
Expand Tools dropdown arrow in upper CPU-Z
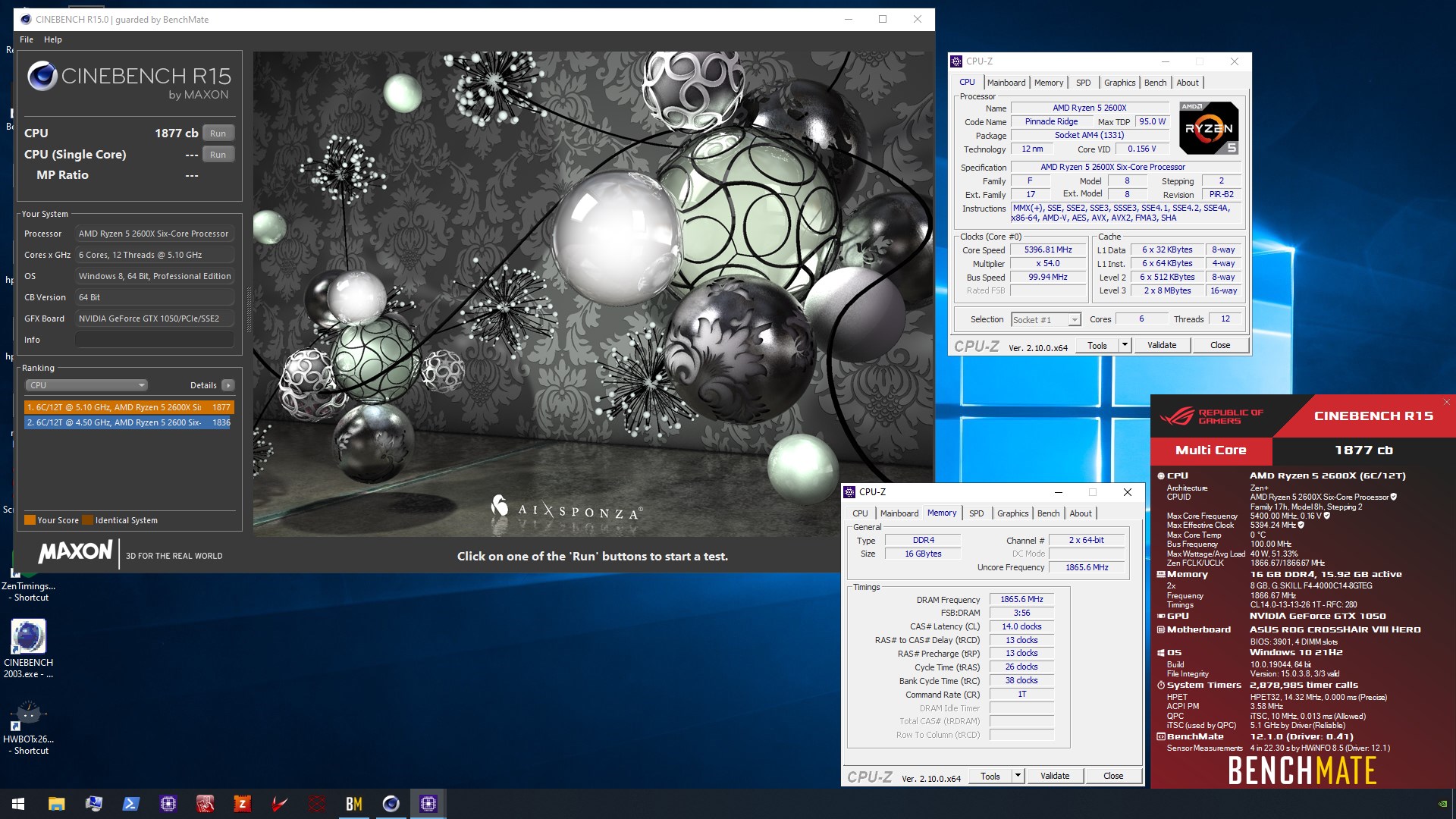(1125, 345)
